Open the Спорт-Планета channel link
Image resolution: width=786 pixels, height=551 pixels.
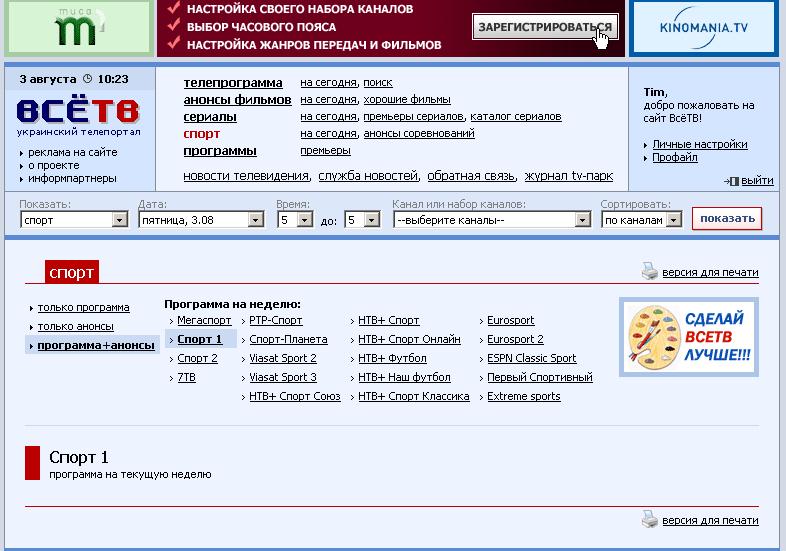point(288,339)
